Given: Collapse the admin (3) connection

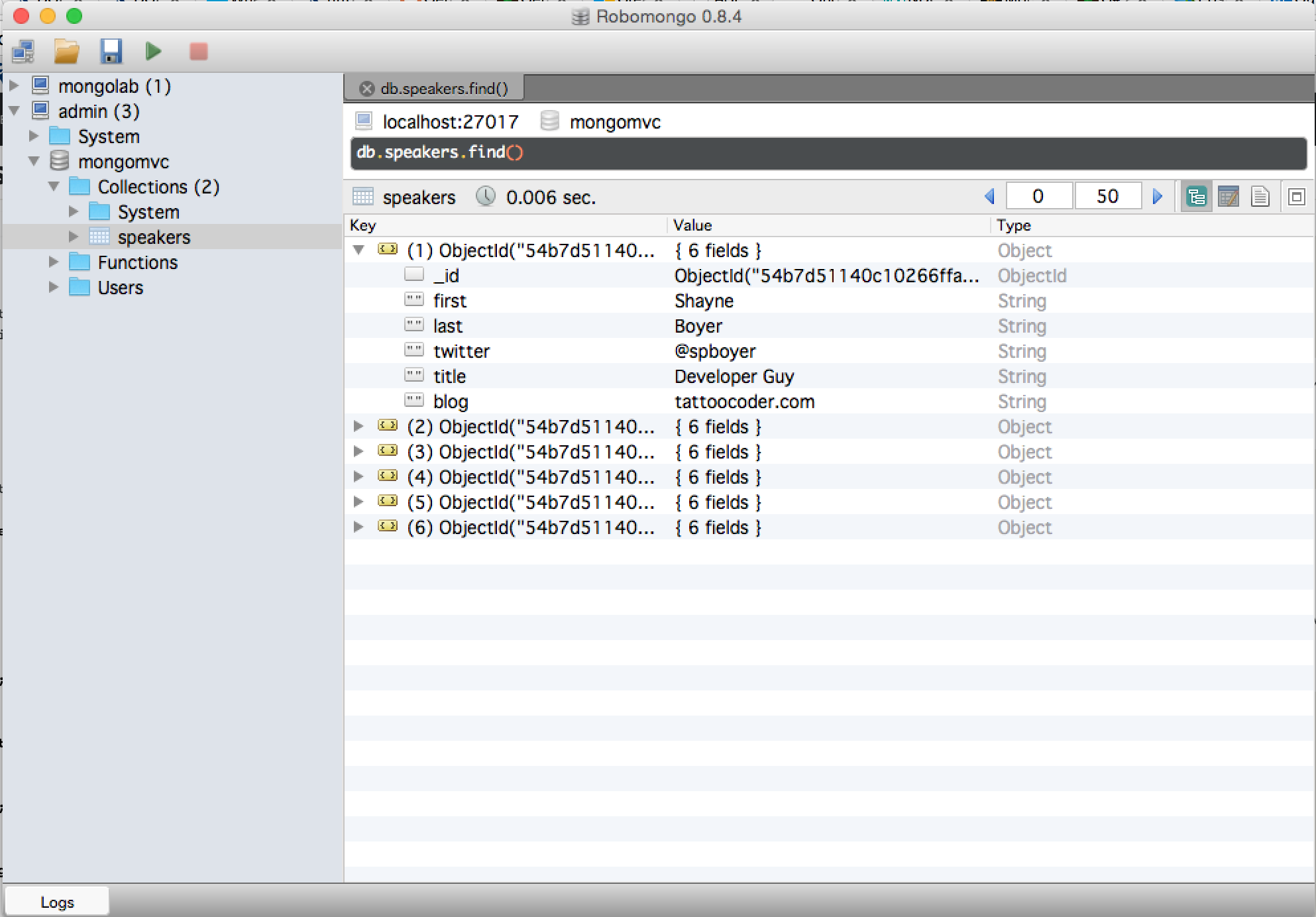Looking at the screenshot, I should pos(14,111).
